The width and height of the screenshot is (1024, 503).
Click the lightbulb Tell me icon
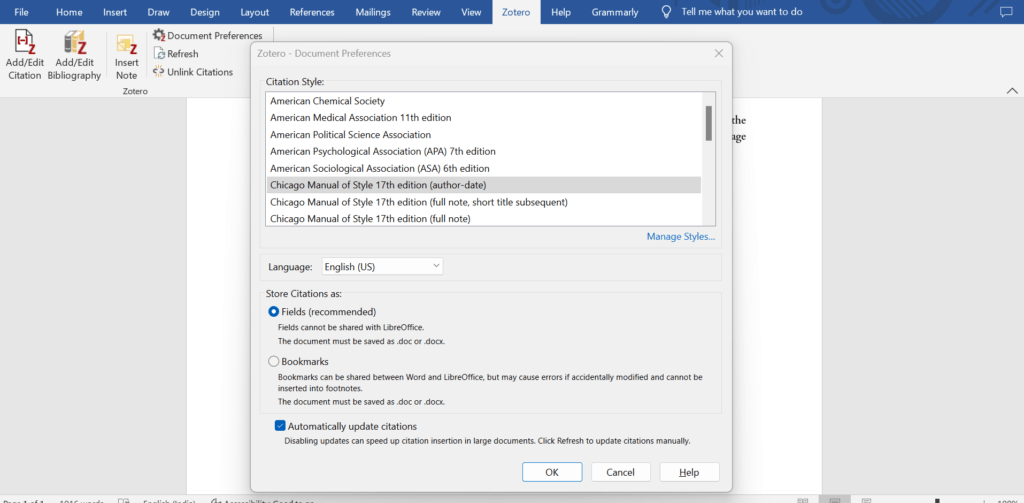[666, 12]
